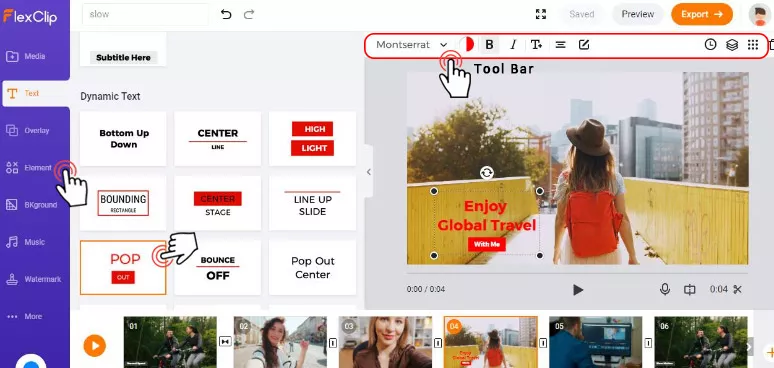Click the FlexClip logo
The width and height of the screenshot is (774, 368).
(x=30, y=17)
